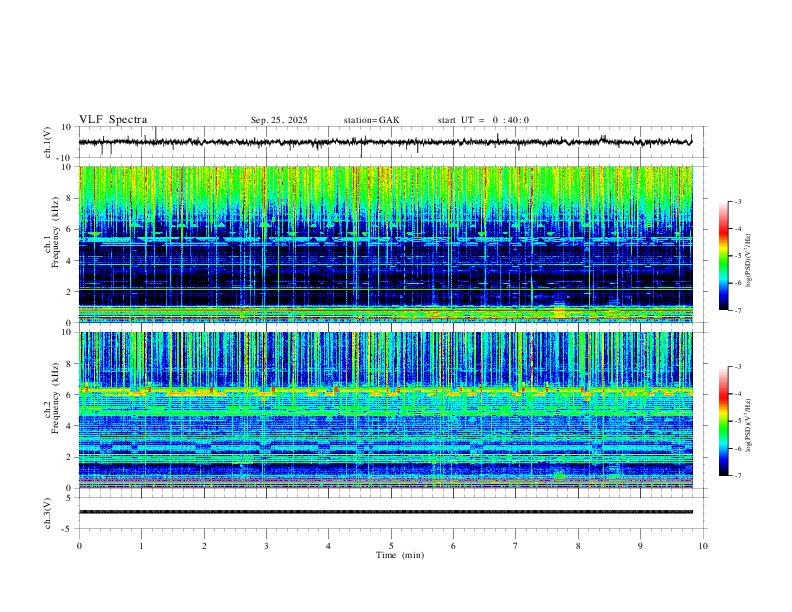Click the "8" kHz tick of ch.1 spectrogram
This screenshot has width=792, height=612.
tap(69, 198)
